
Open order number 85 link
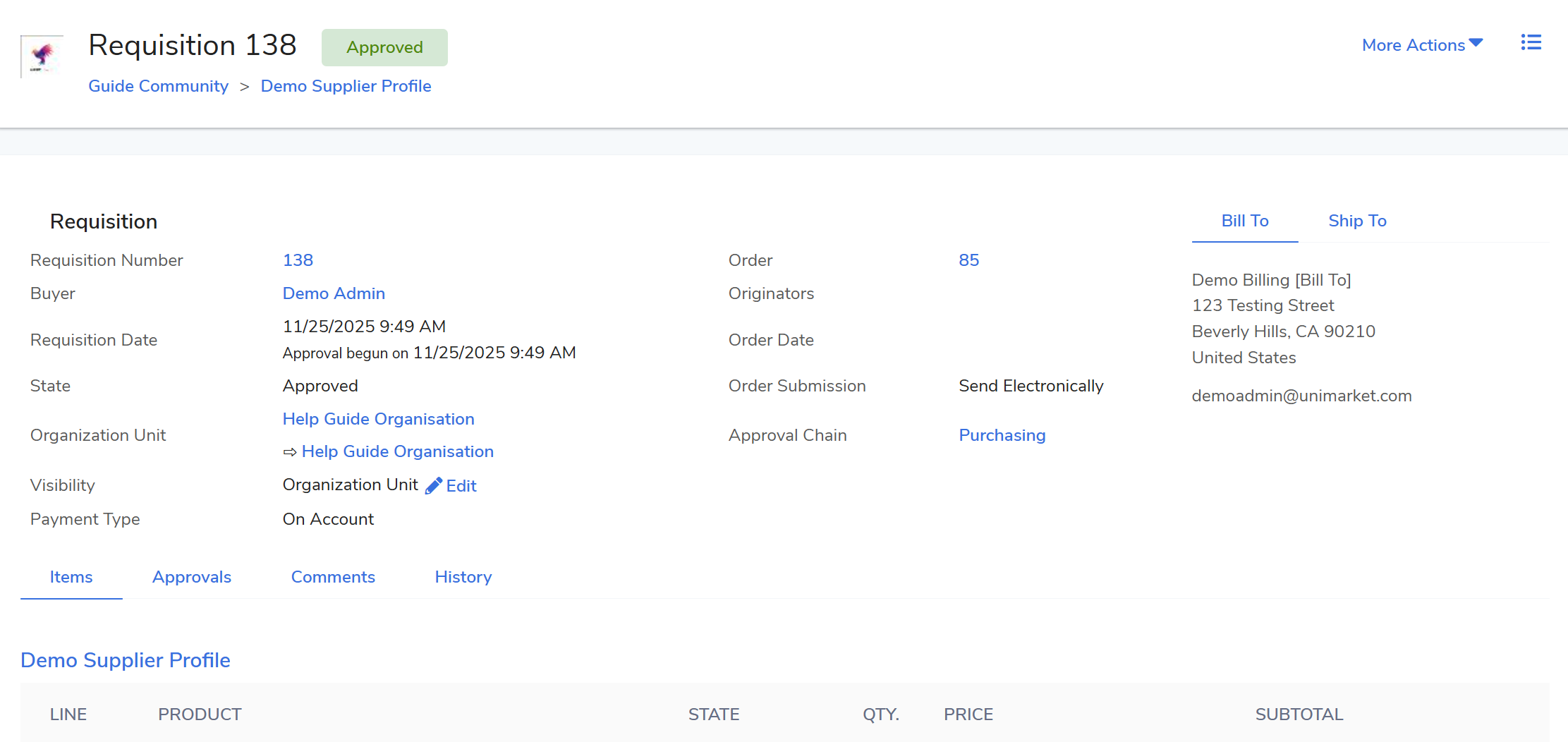968,260
